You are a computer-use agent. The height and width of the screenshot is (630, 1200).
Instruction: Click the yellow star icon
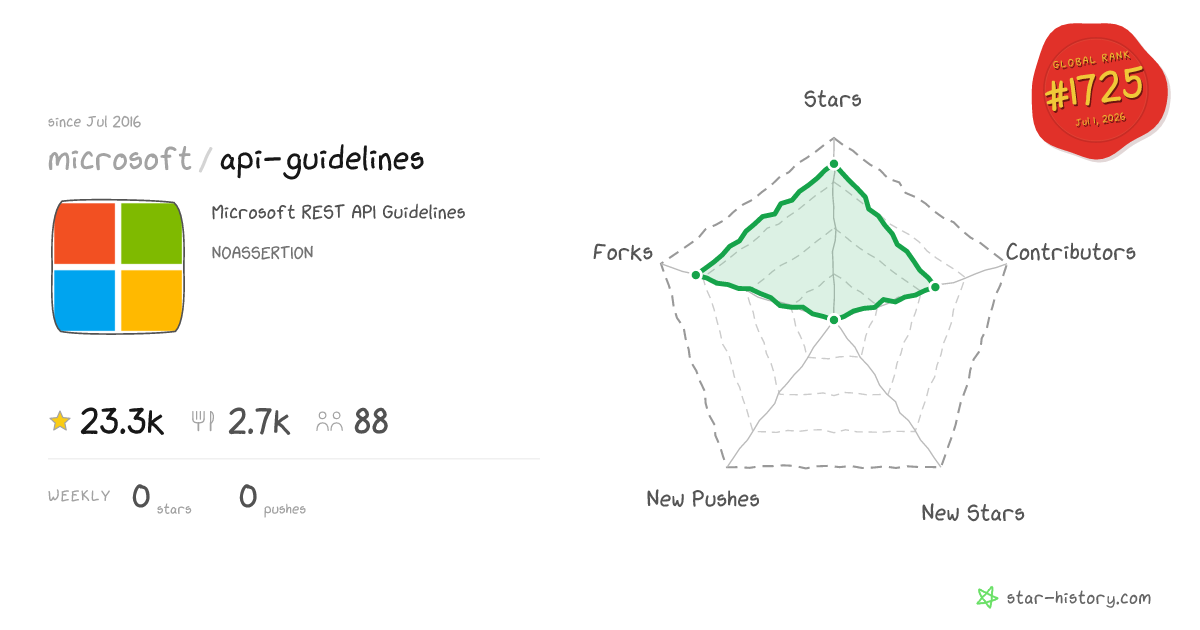coord(60,422)
